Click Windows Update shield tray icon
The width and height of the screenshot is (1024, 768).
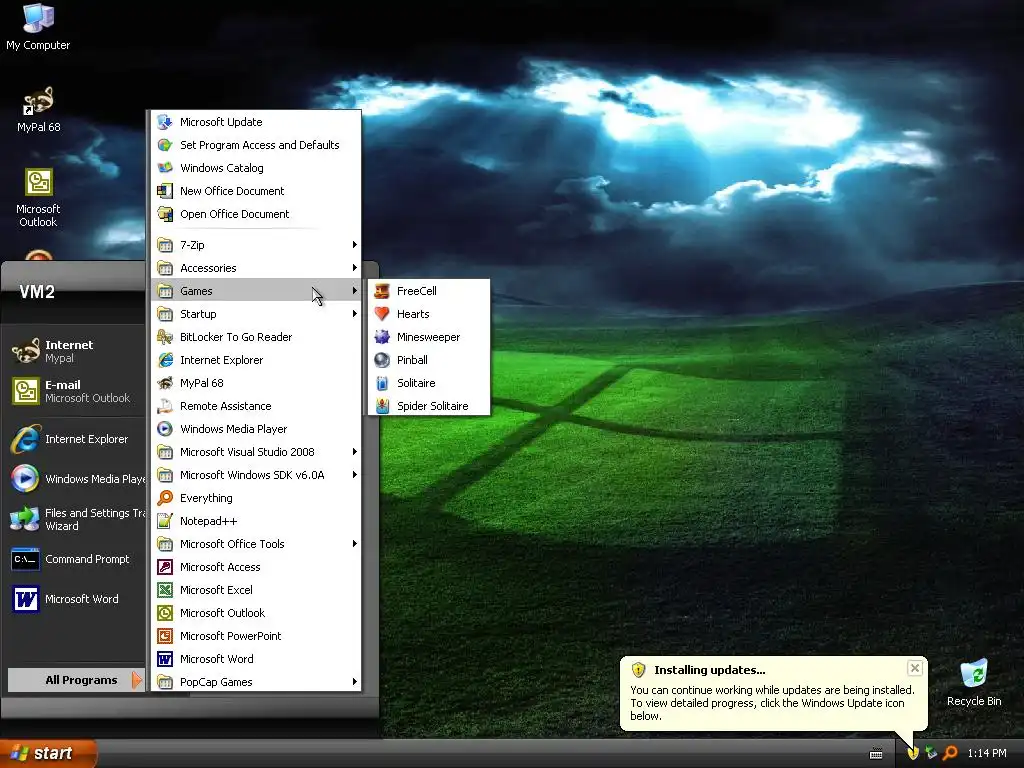click(x=913, y=753)
